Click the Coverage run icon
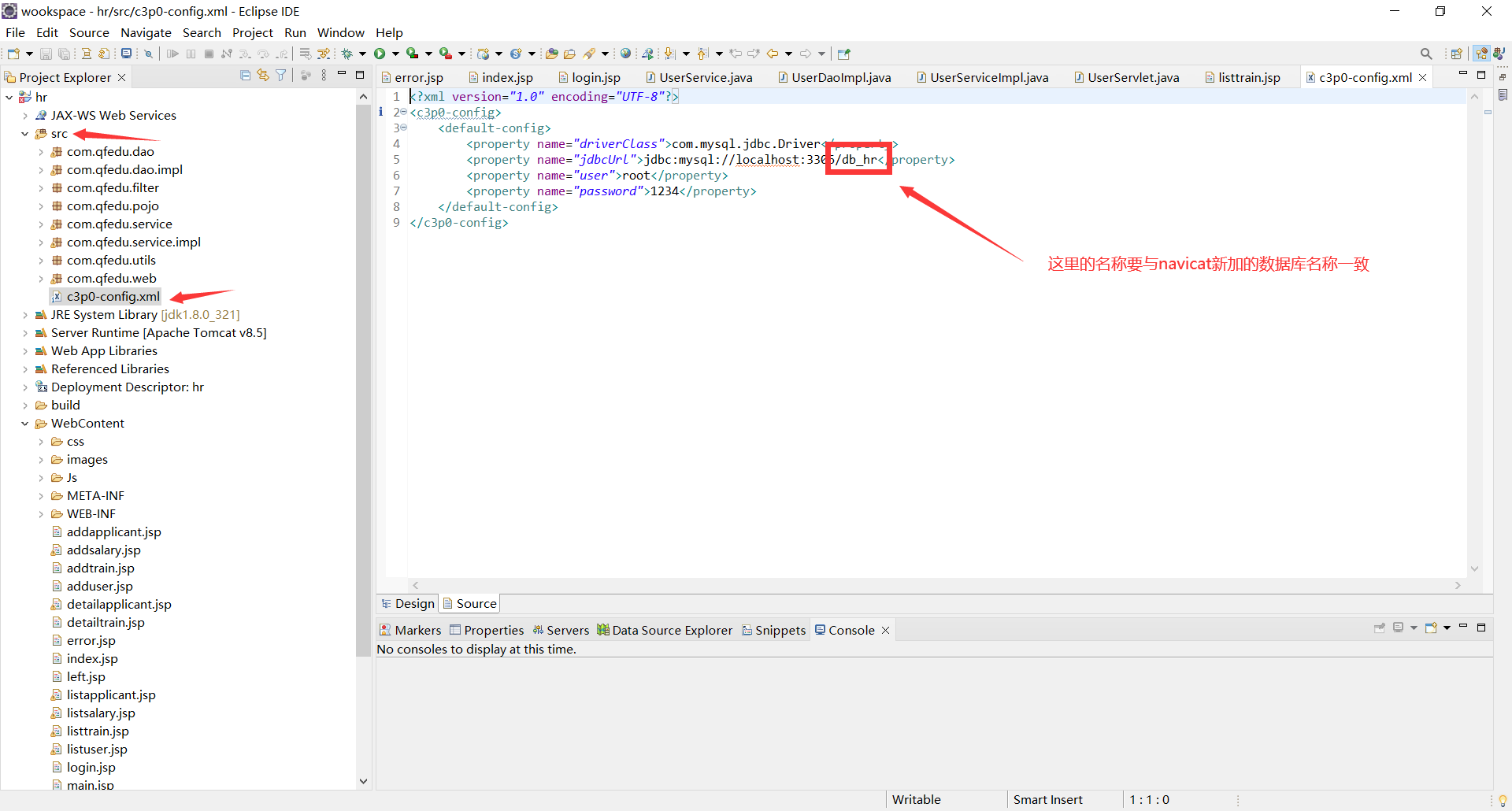 tap(412, 54)
